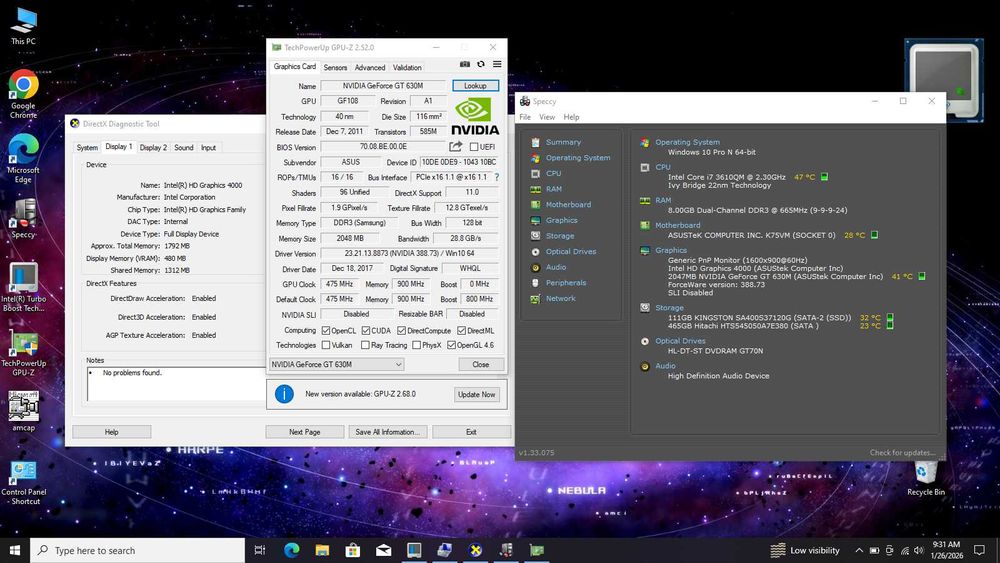Open Graphics section in Speccy sidebar
Image resolution: width=1000 pixels, height=563 pixels.
click(x=561, y=220)
